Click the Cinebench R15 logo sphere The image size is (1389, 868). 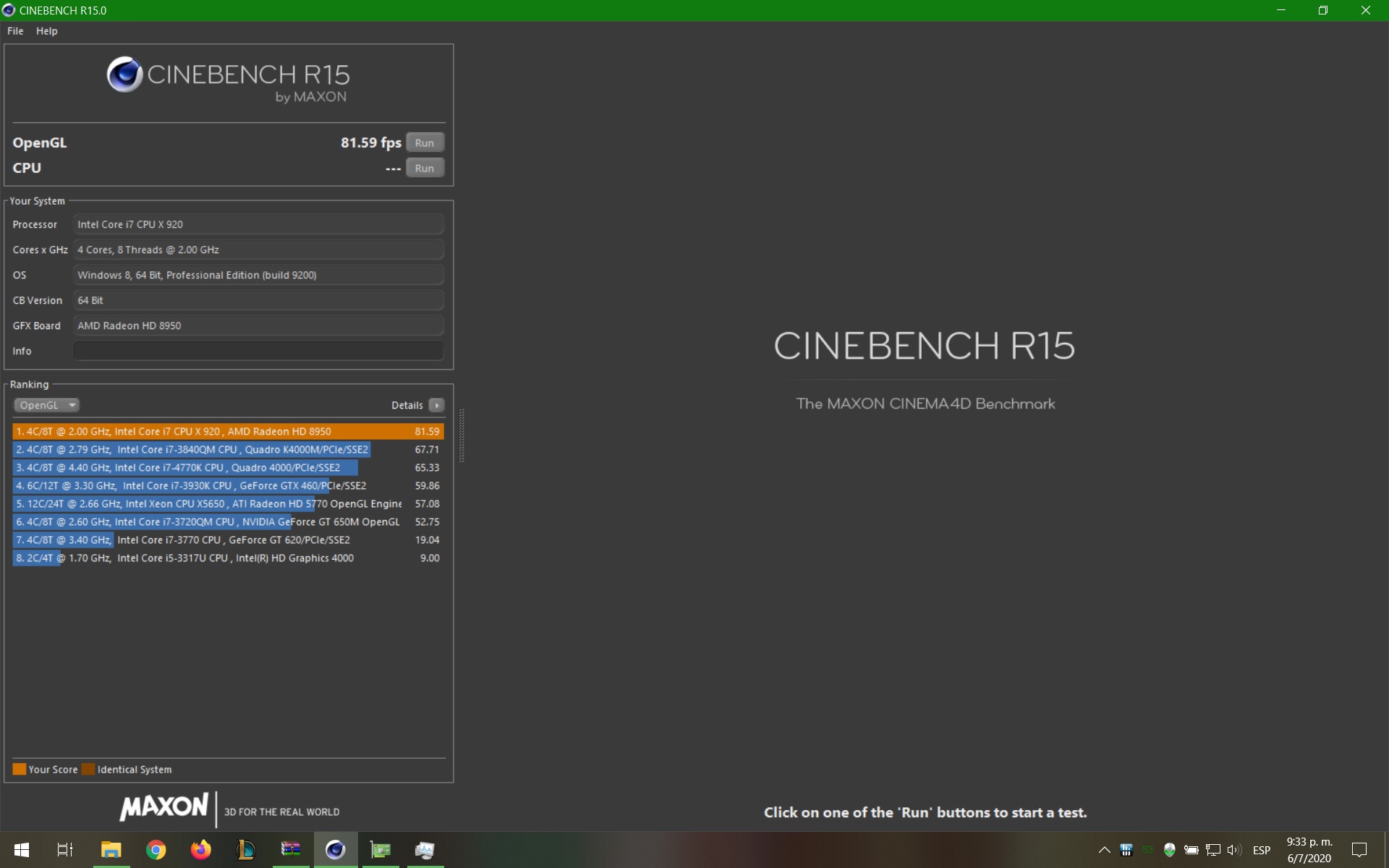tap(124, 75)
